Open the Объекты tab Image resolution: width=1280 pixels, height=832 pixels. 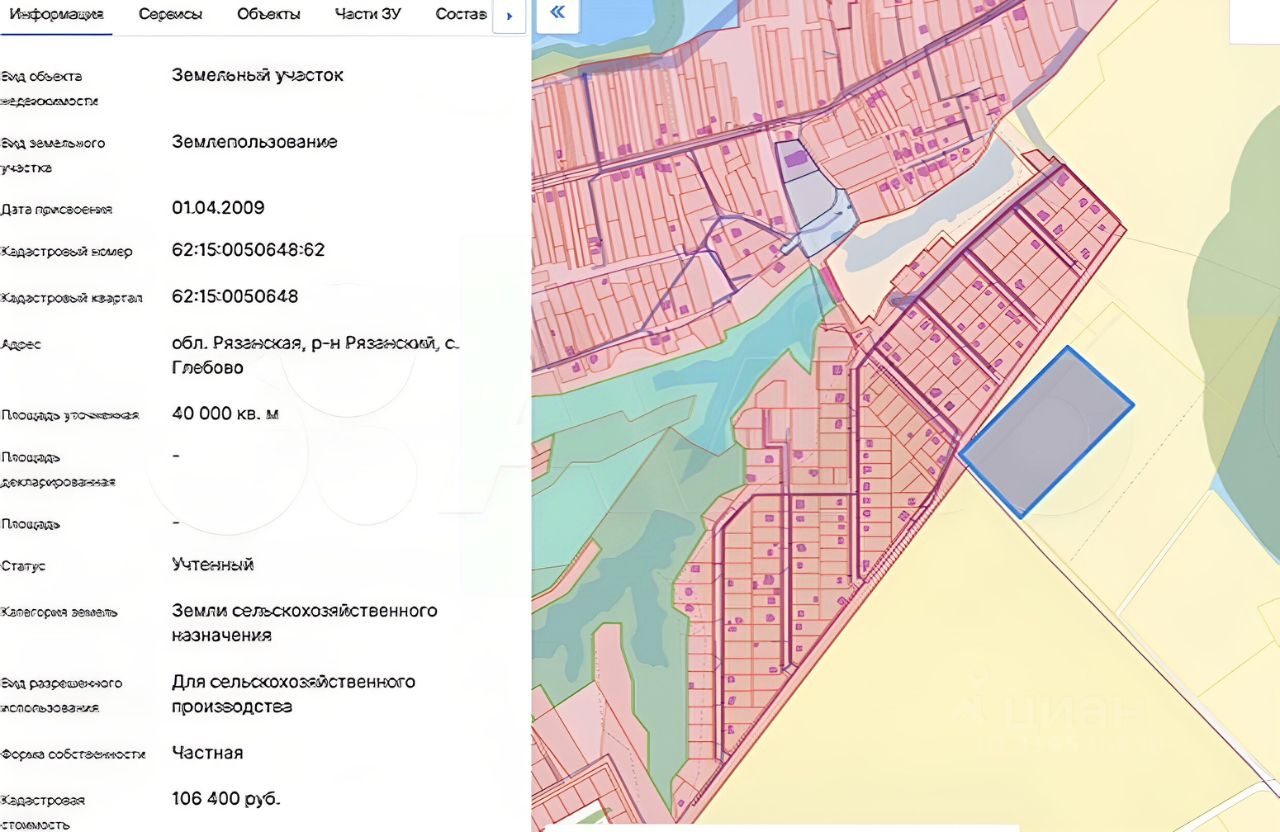268,15
